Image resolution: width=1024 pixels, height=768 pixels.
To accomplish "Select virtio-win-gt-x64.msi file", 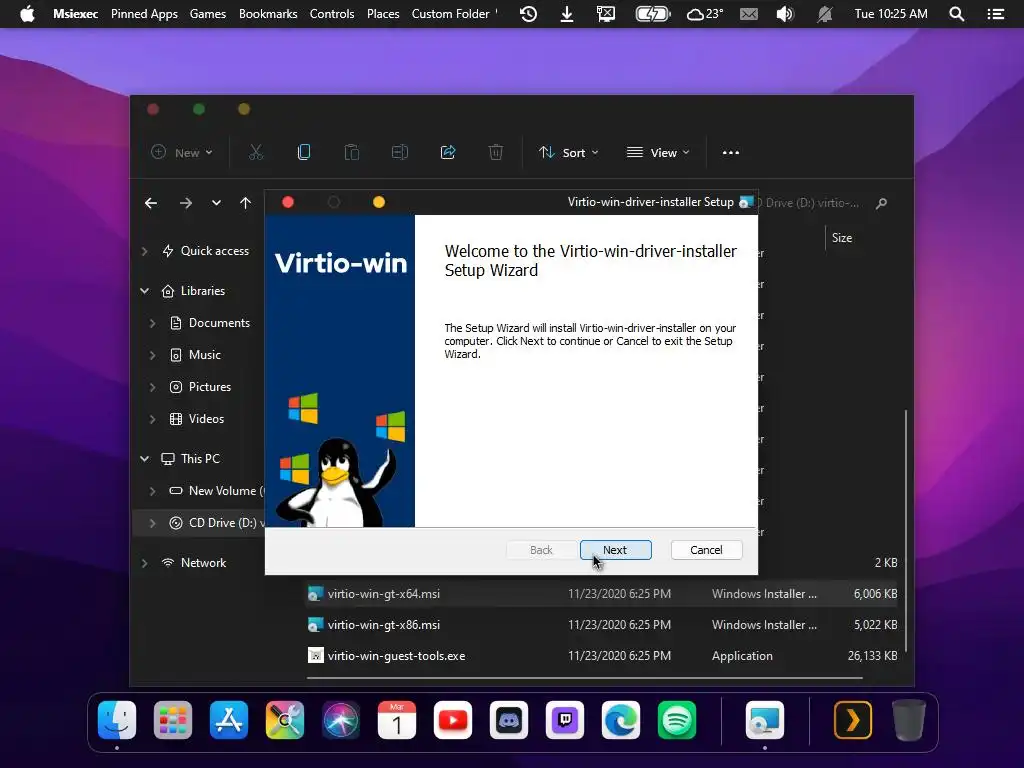I will [601, 594].
